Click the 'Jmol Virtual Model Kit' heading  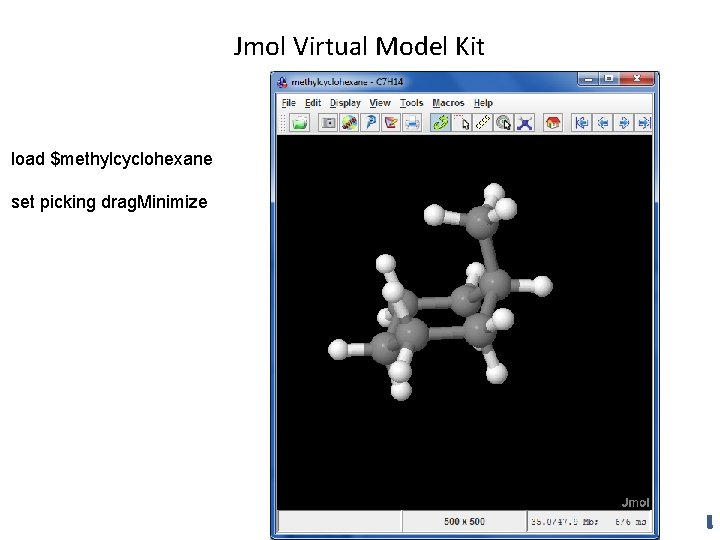click(x=359, y=46)
